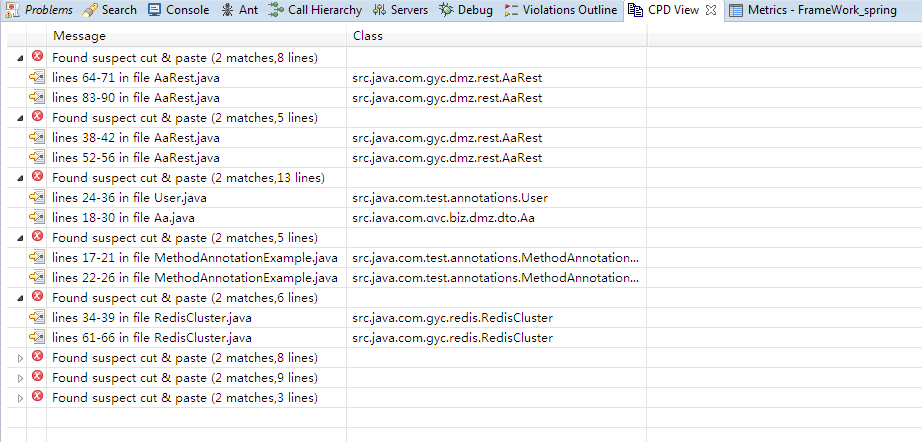The image size is (922, 442).
Task: Select 'Found suspect cut & paste (2 matches,13 lines)'
Action: [188, 178]
